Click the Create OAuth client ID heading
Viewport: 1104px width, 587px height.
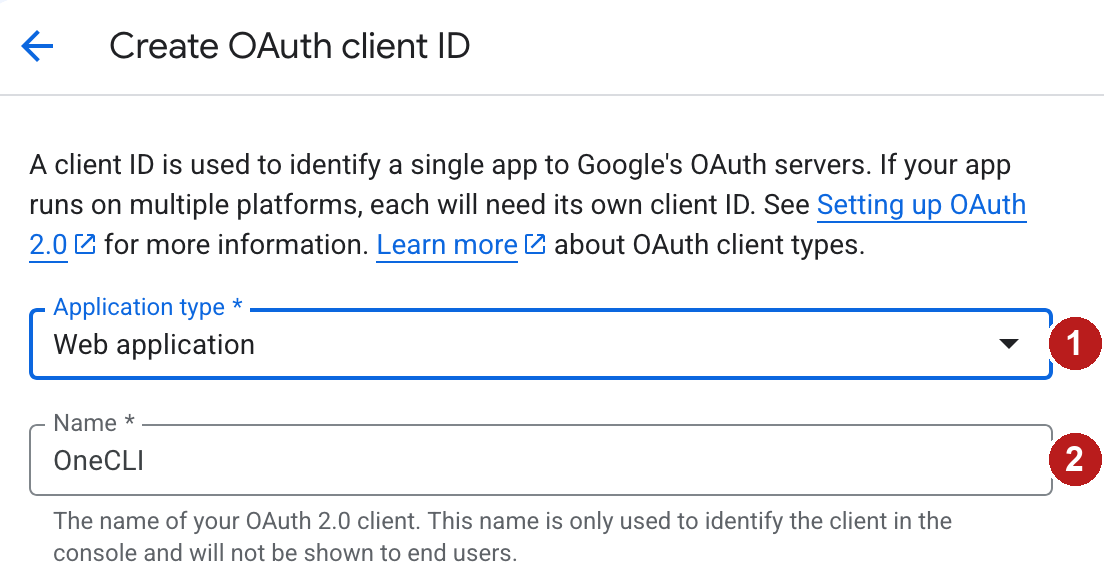pos(289,46)
